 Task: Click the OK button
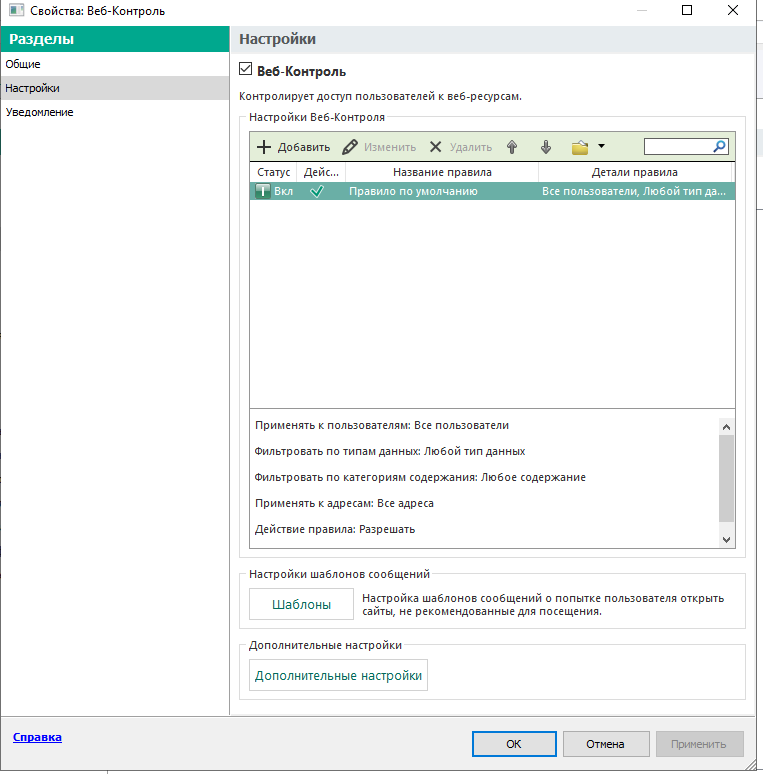pos(514,744)
